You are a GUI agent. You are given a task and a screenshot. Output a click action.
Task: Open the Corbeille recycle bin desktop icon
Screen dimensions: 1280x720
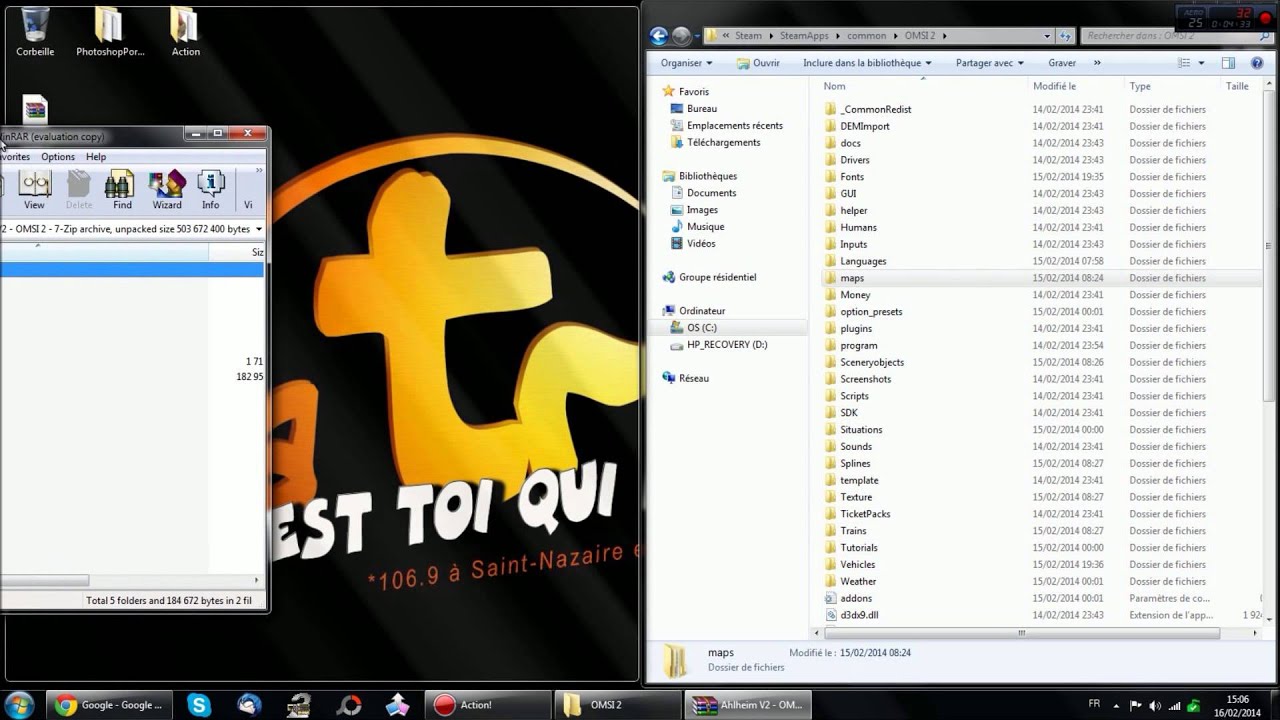[35, 31]
